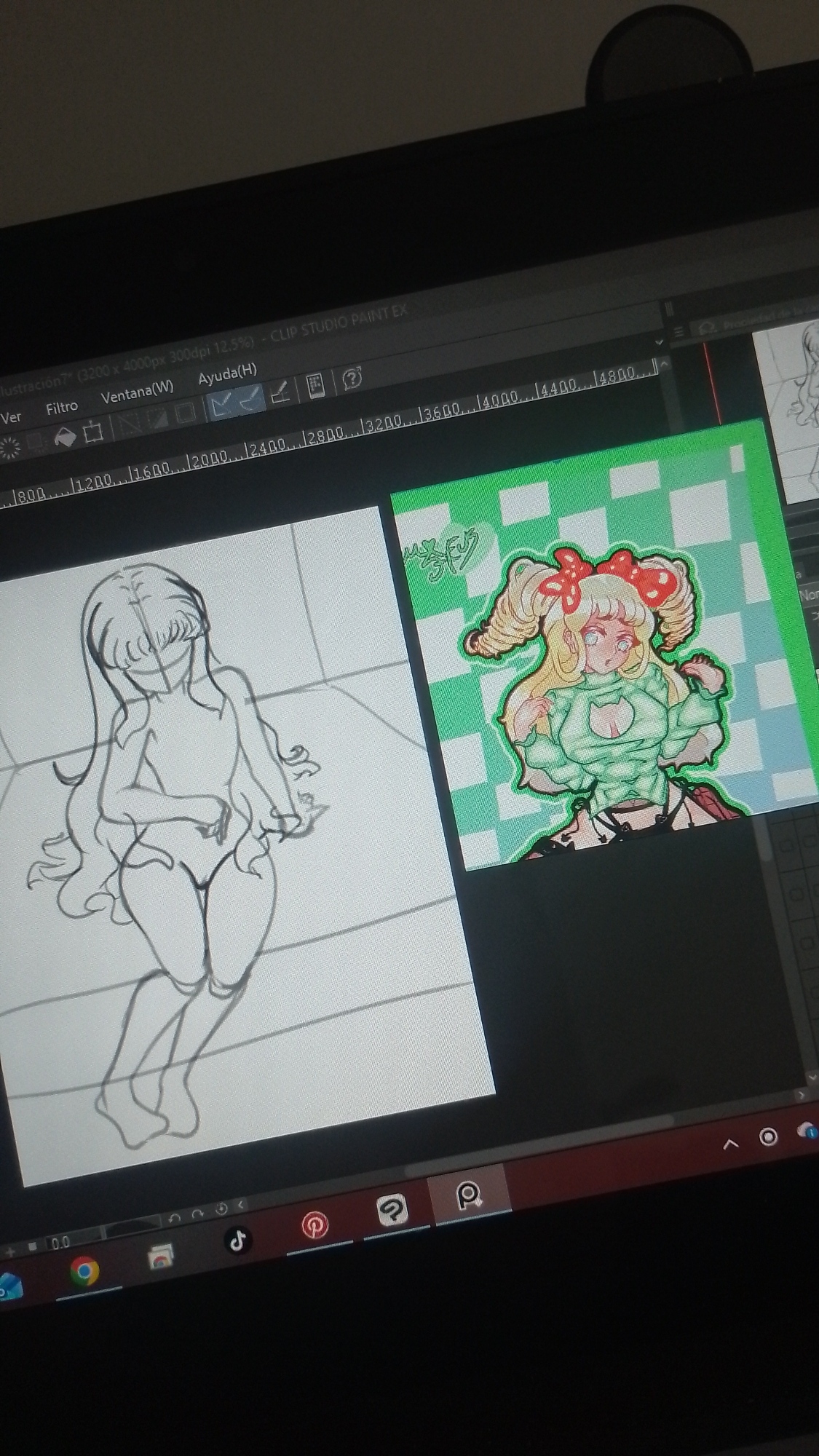Click the rotate-right canvas arrow

(x=197, y=1215)
